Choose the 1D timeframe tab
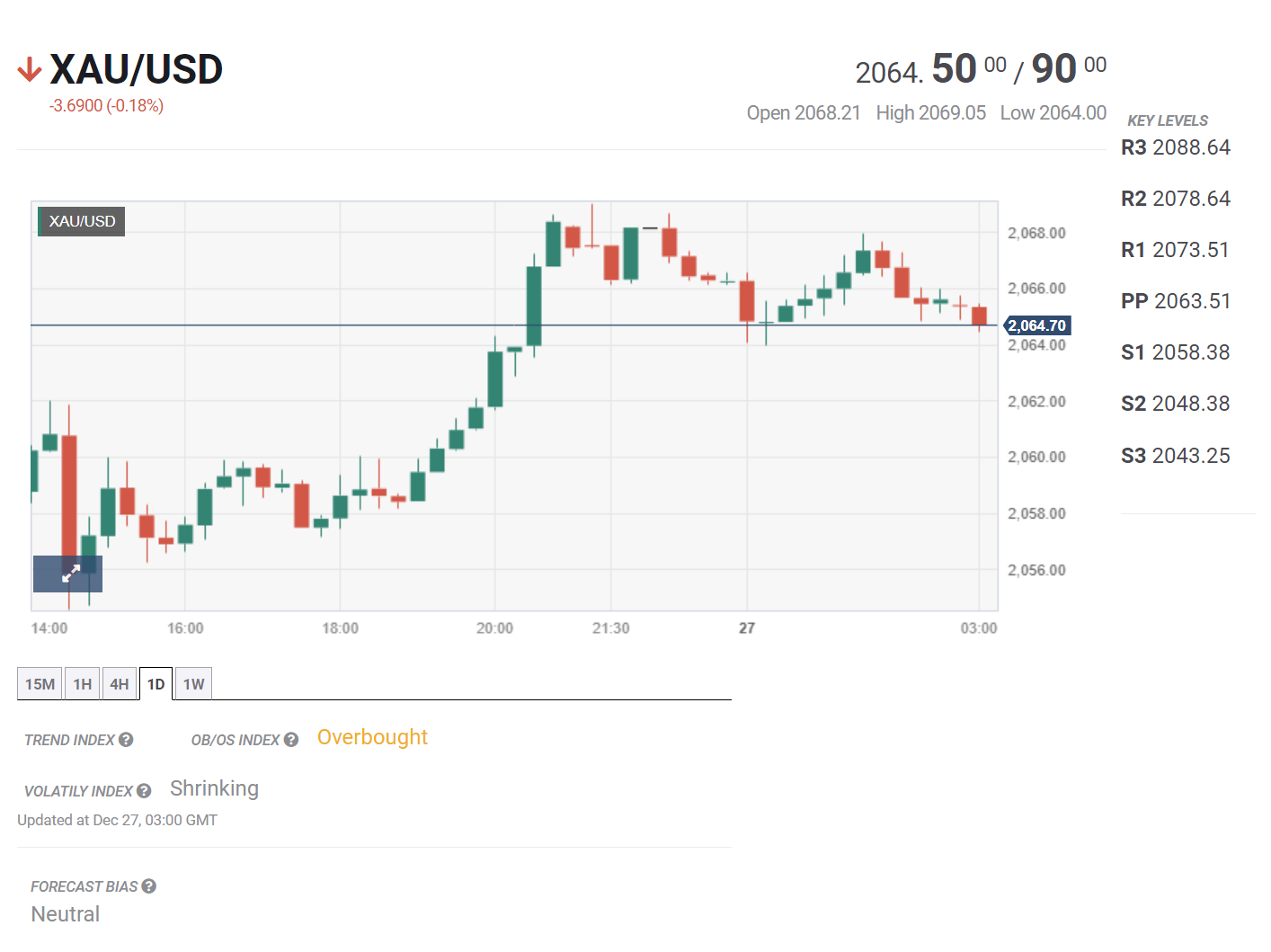The image size is (1271, 952). point(156,684)
